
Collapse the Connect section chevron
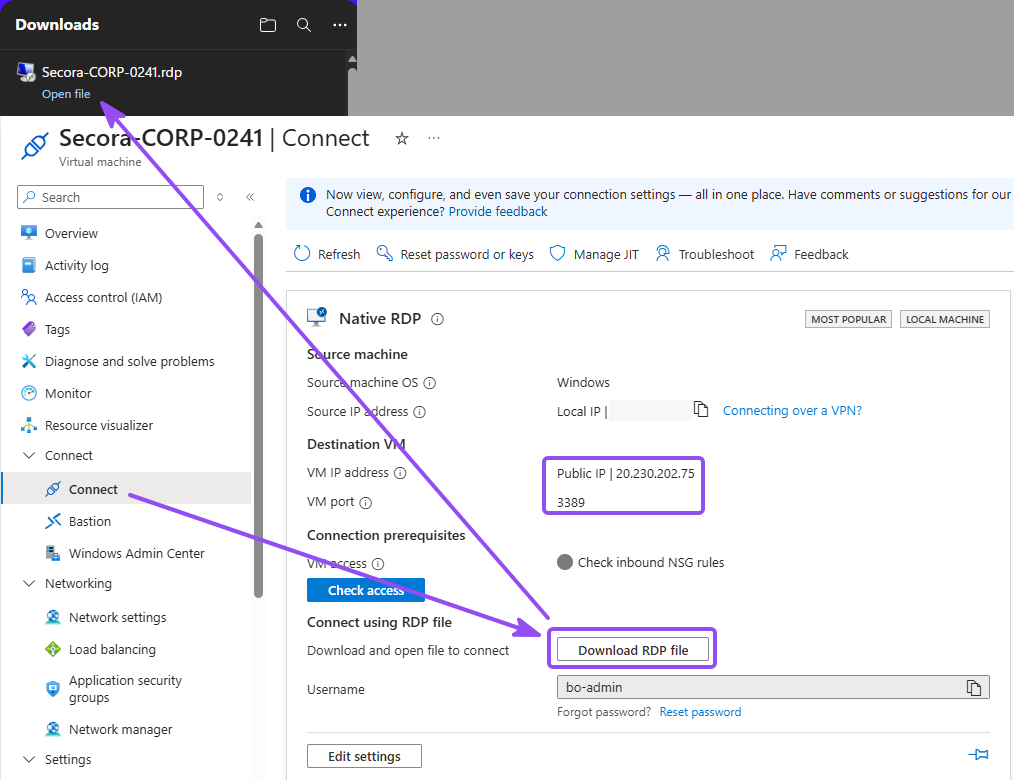tap(29, 455)
